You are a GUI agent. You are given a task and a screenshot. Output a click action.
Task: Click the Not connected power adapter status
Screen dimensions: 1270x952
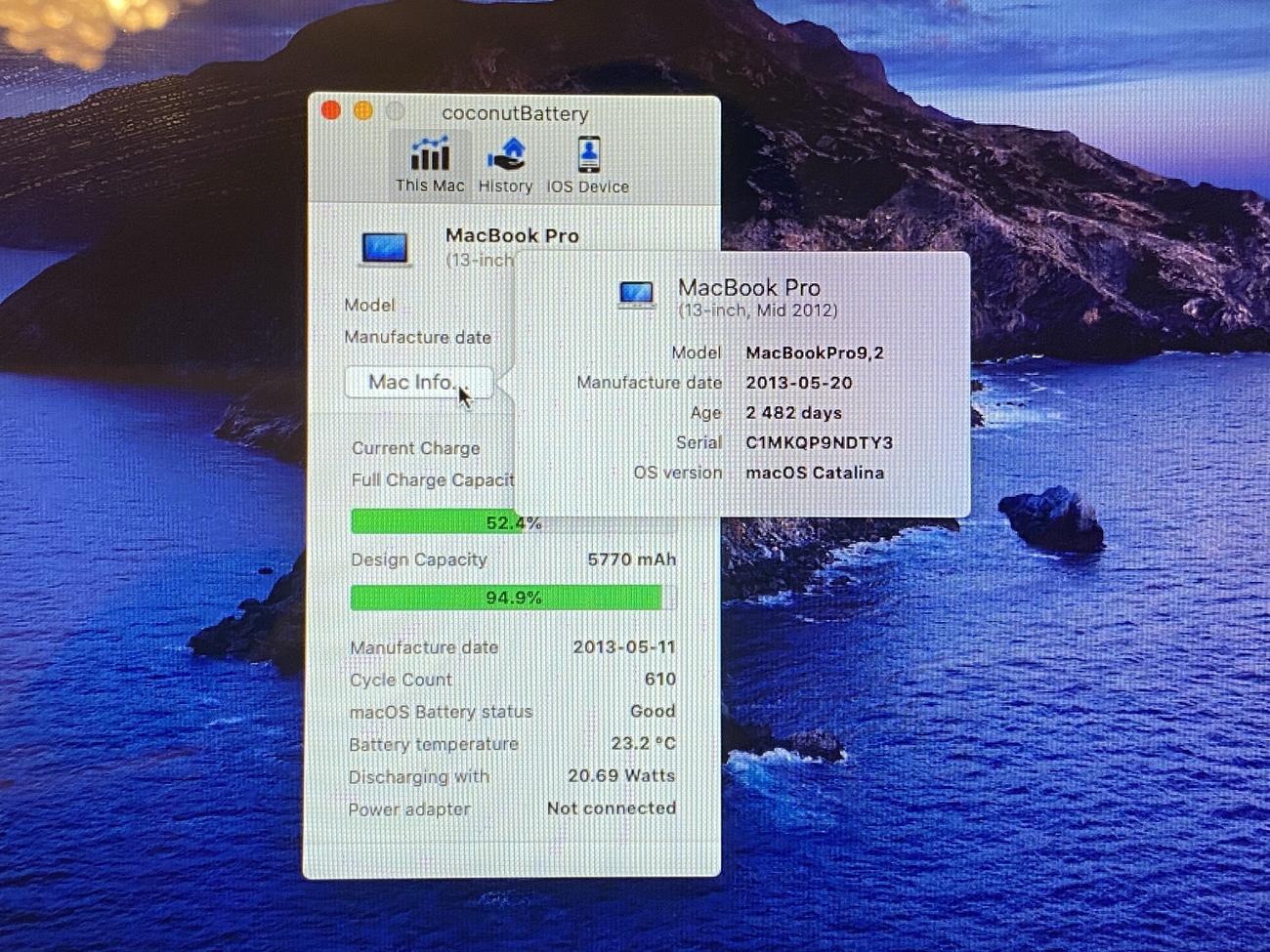click(611, 808)
